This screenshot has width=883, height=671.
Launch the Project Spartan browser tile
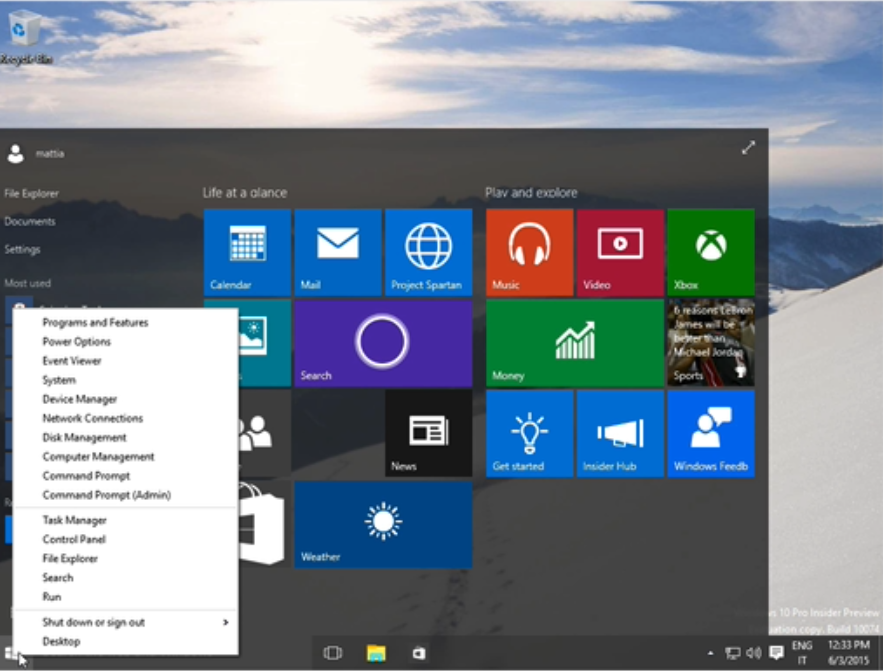click(429, 252)
